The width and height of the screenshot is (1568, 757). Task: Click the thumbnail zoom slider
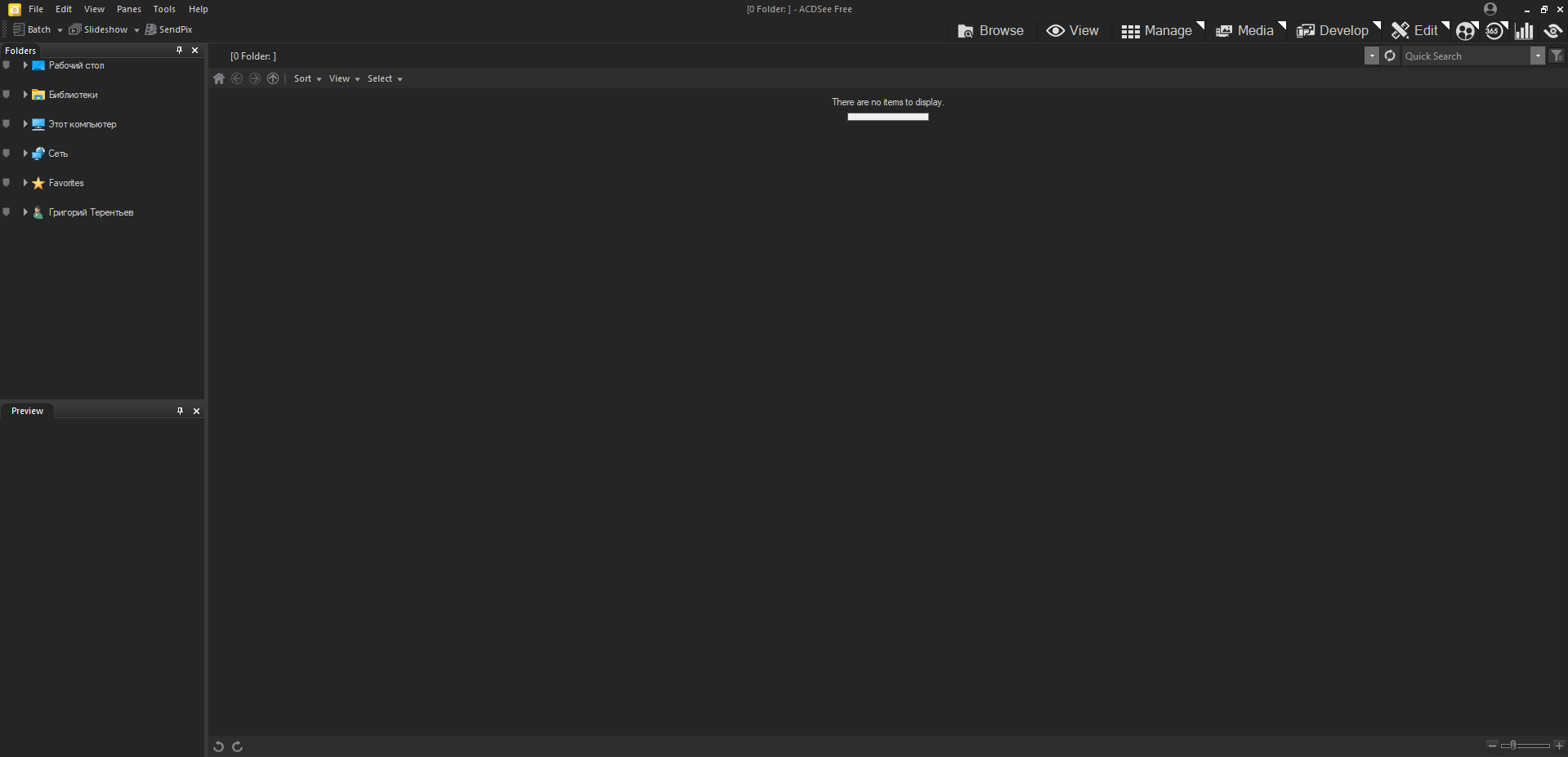point(1526,746)
